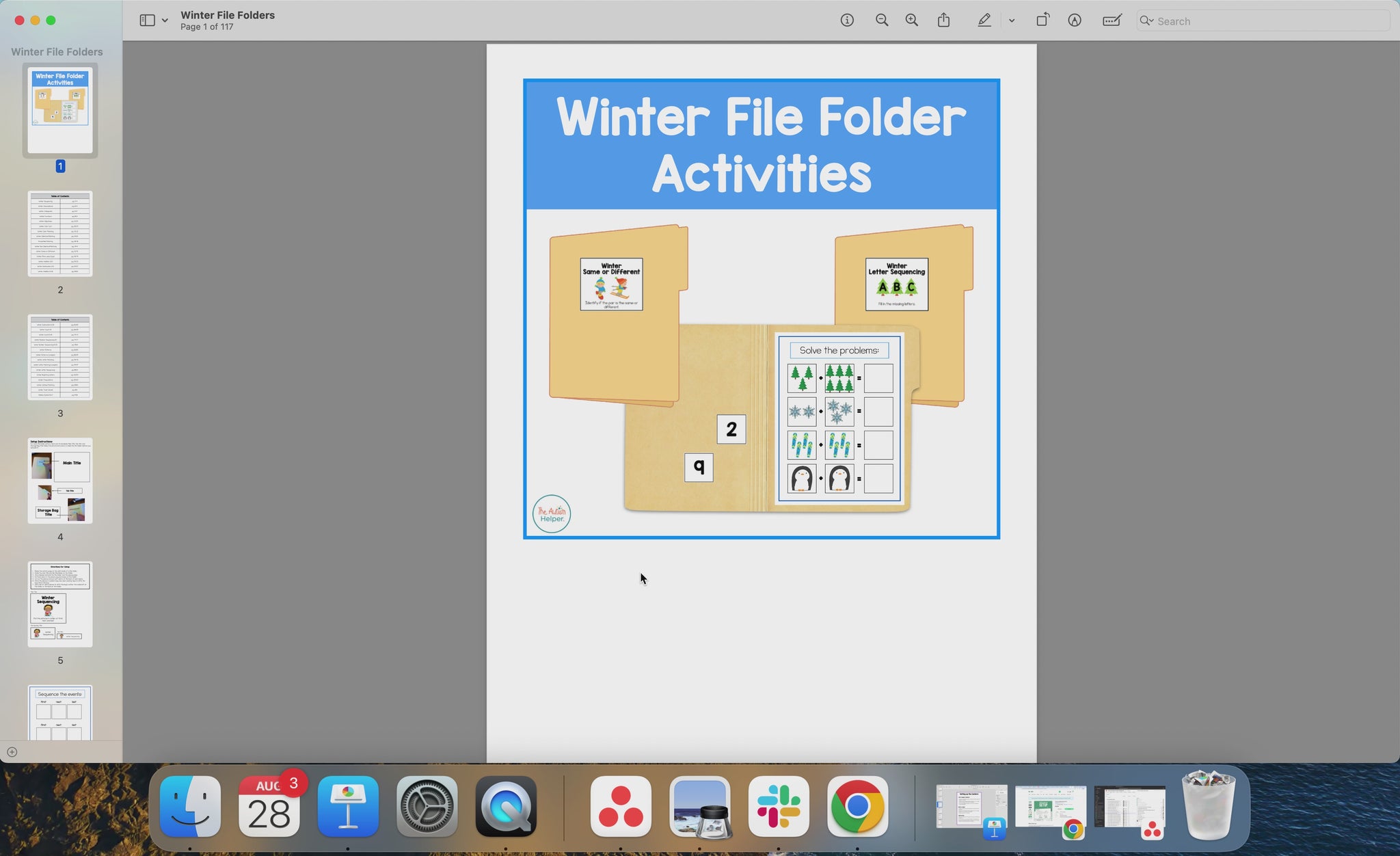Launch Google Chrome from the dock
Image resolution: width=1400 pixels, height=856 pixels.
point(857,807)
